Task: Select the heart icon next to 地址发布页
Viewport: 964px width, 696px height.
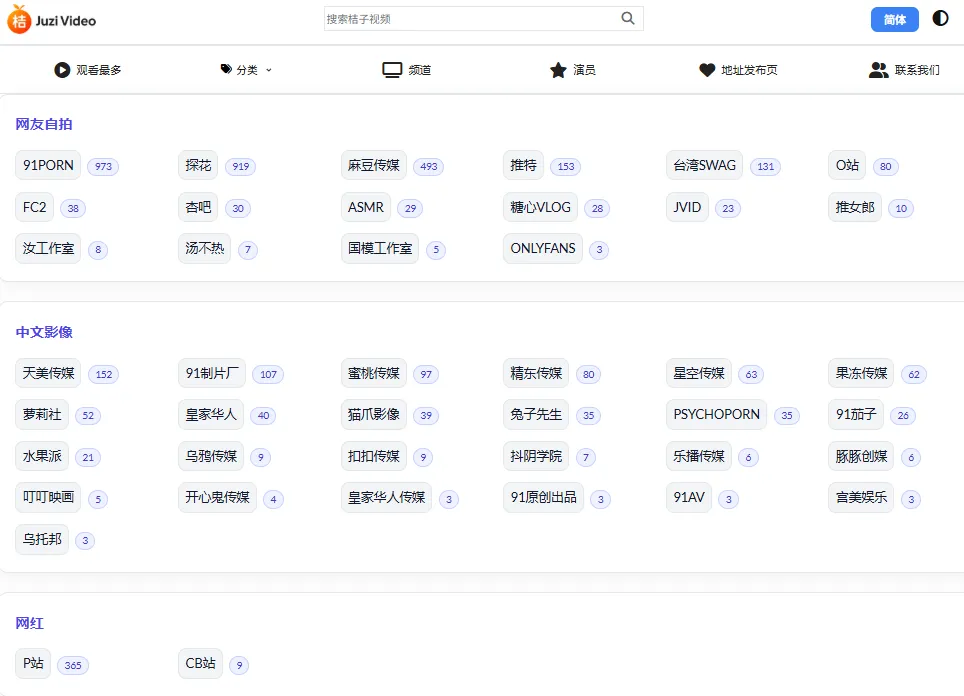Action: pos(705,69)
